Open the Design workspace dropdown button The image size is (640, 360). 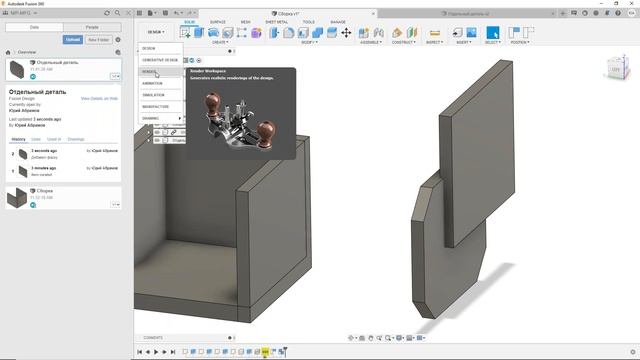pyautogui.click(x=156, y=32)
